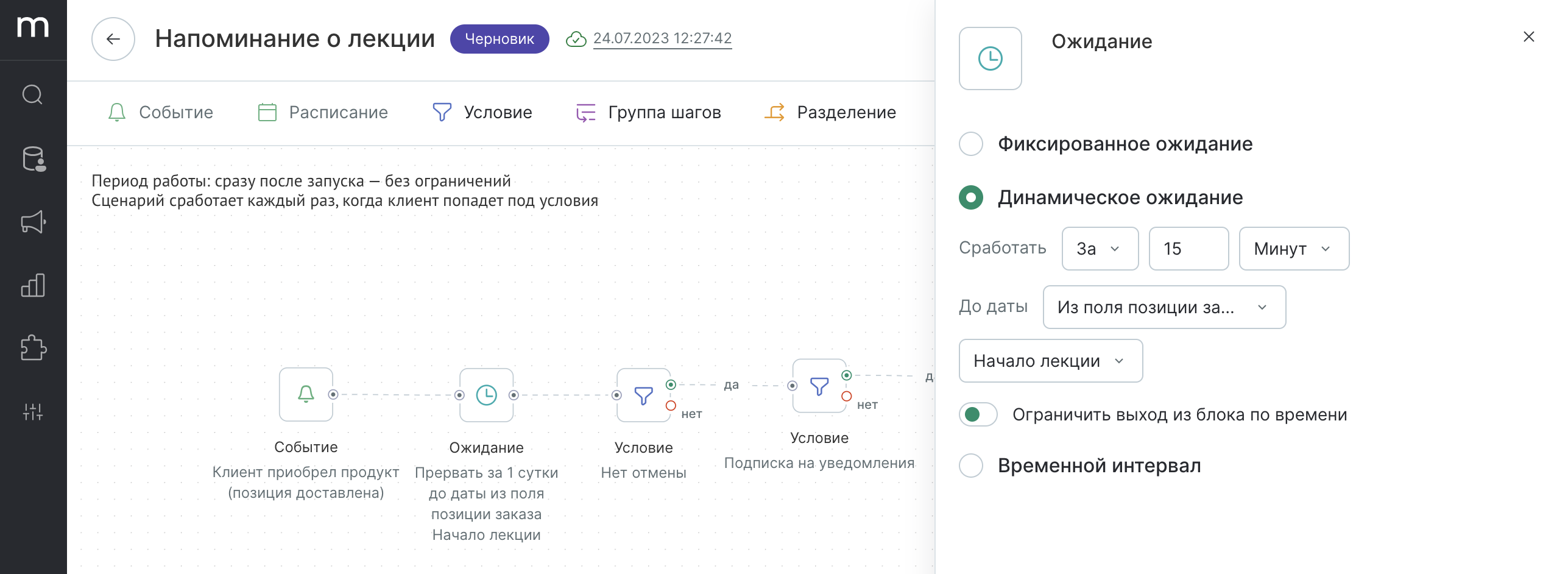
Task: Select Динамическое ожидание radio option
Action: tap(971, 197)
